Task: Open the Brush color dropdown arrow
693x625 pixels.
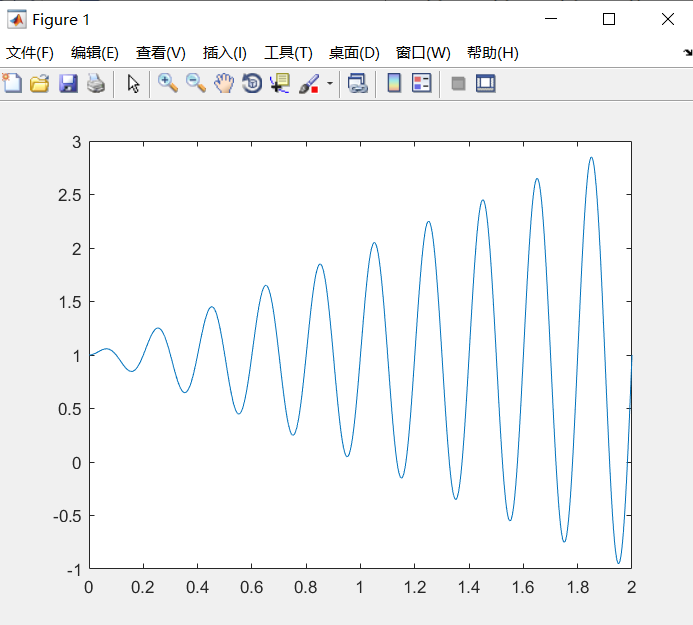Action: coord(330,83)
